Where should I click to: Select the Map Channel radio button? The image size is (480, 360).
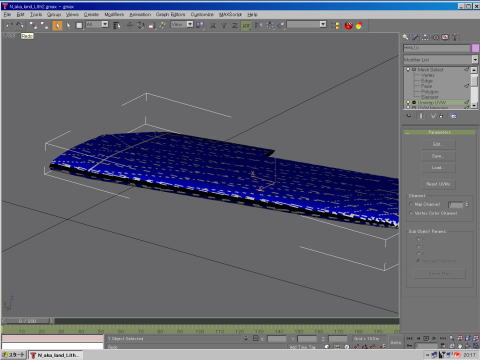click(411, 204)
